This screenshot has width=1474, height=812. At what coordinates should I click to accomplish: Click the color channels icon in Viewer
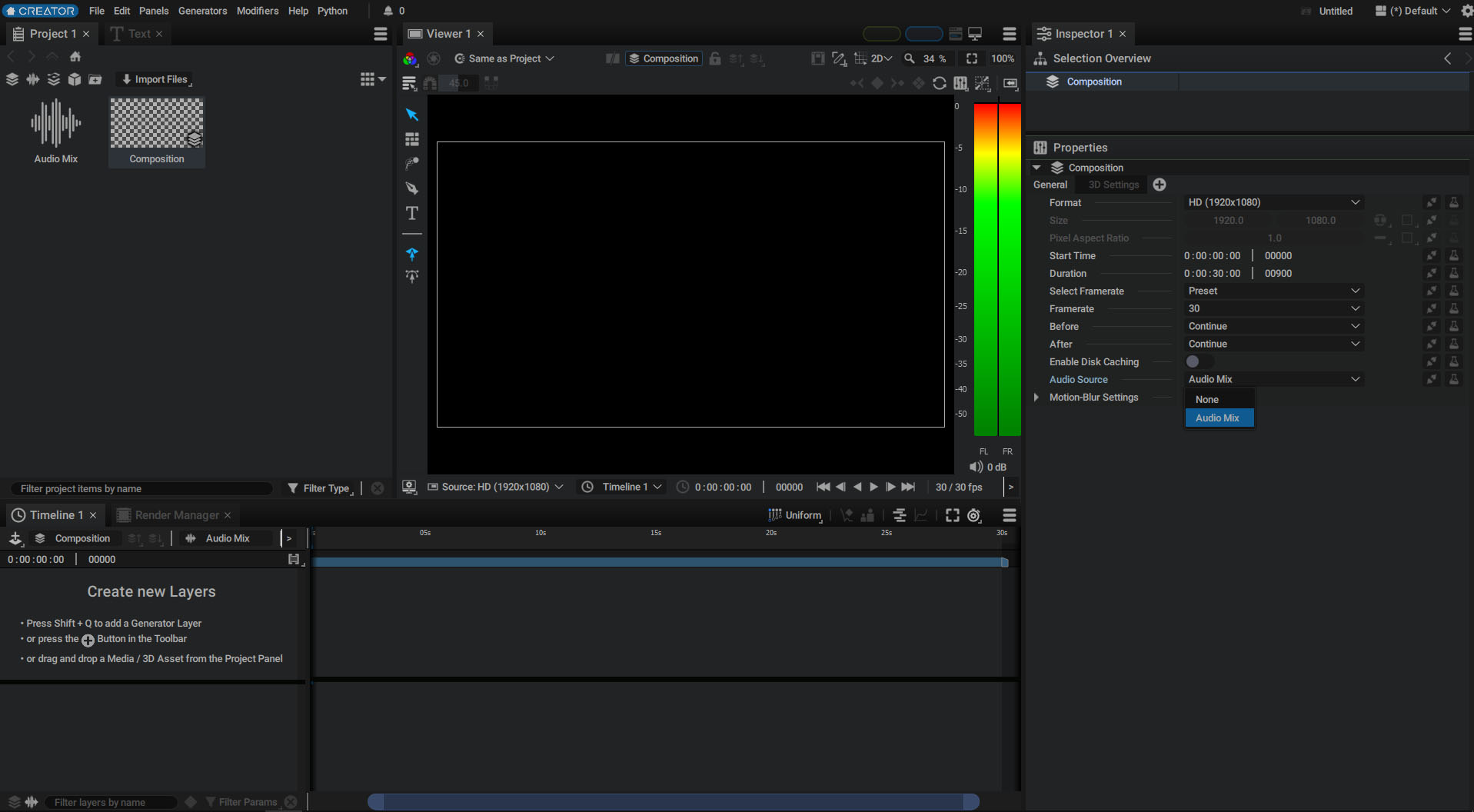[x=410, y=58]
